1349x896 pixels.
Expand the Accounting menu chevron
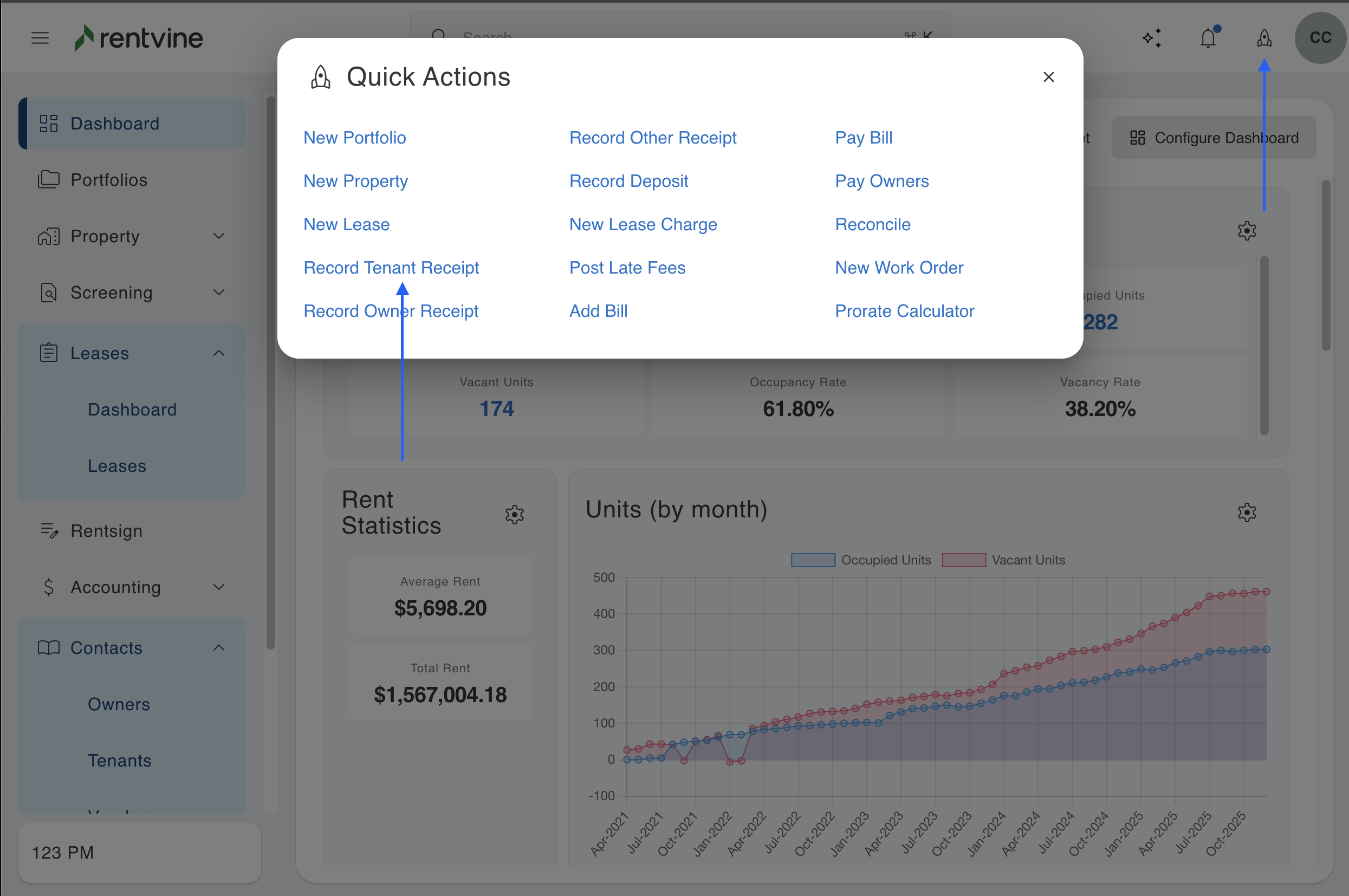coord(218,587)
